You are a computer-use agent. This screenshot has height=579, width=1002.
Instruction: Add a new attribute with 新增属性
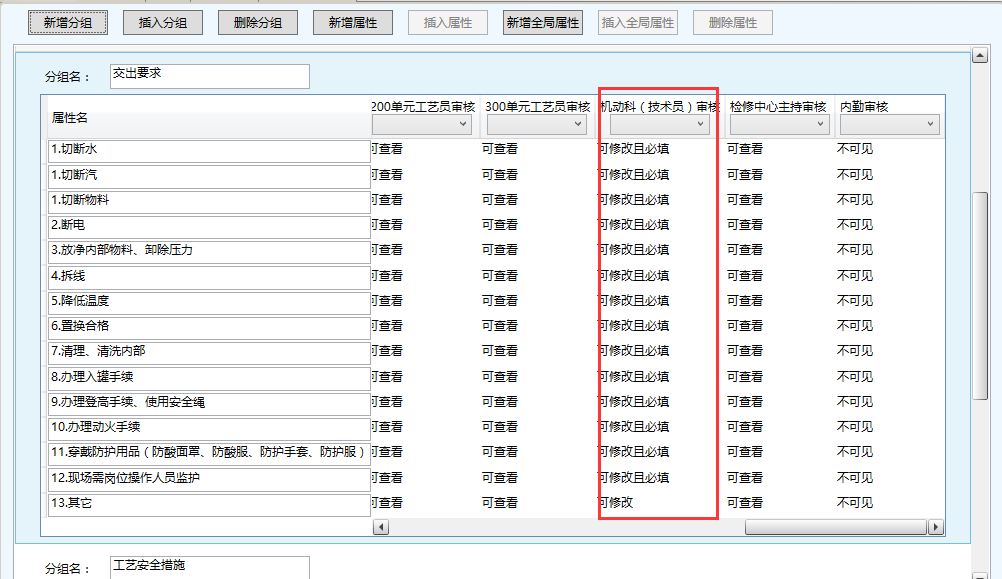pyautogui.click(x=352, y=22)
